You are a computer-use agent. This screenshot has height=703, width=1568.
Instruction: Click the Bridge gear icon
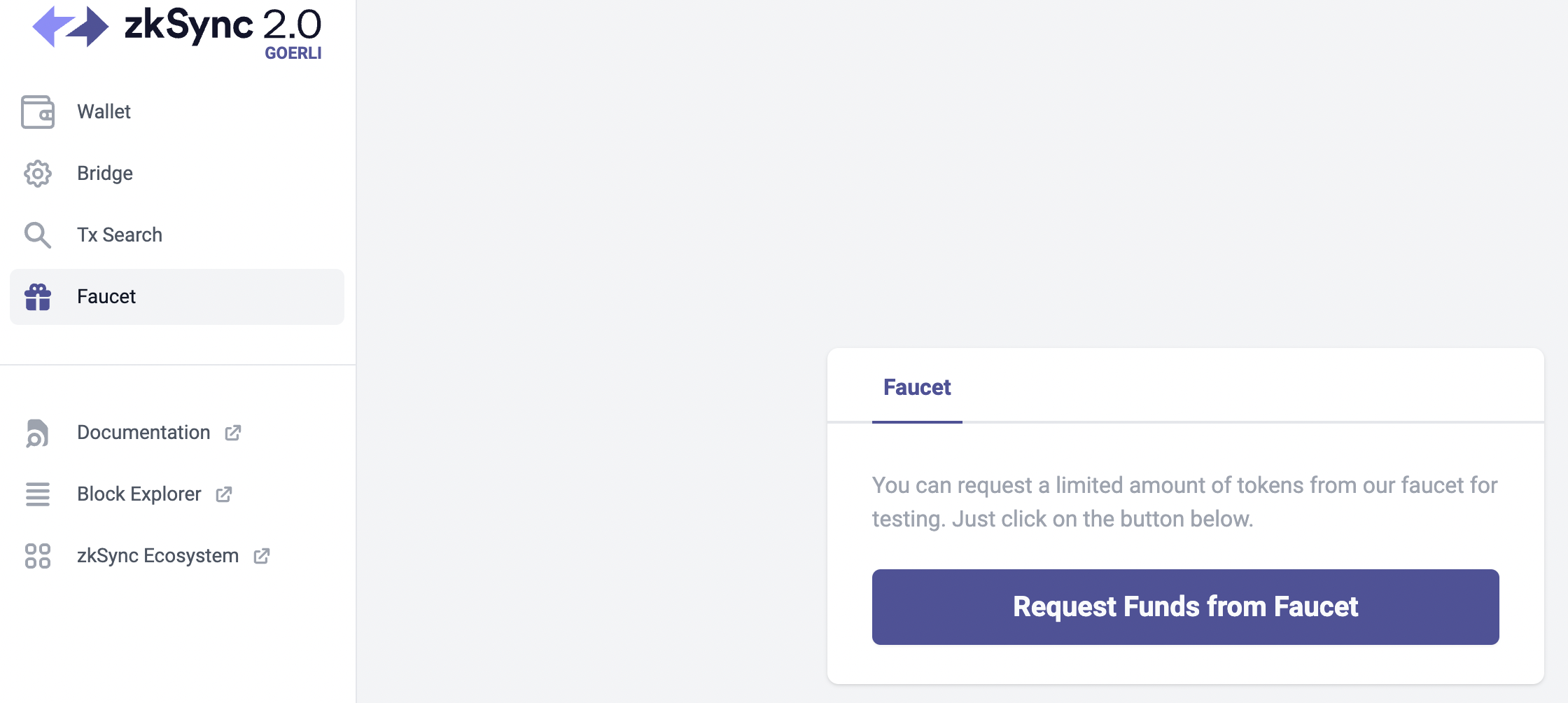[38, 174]
